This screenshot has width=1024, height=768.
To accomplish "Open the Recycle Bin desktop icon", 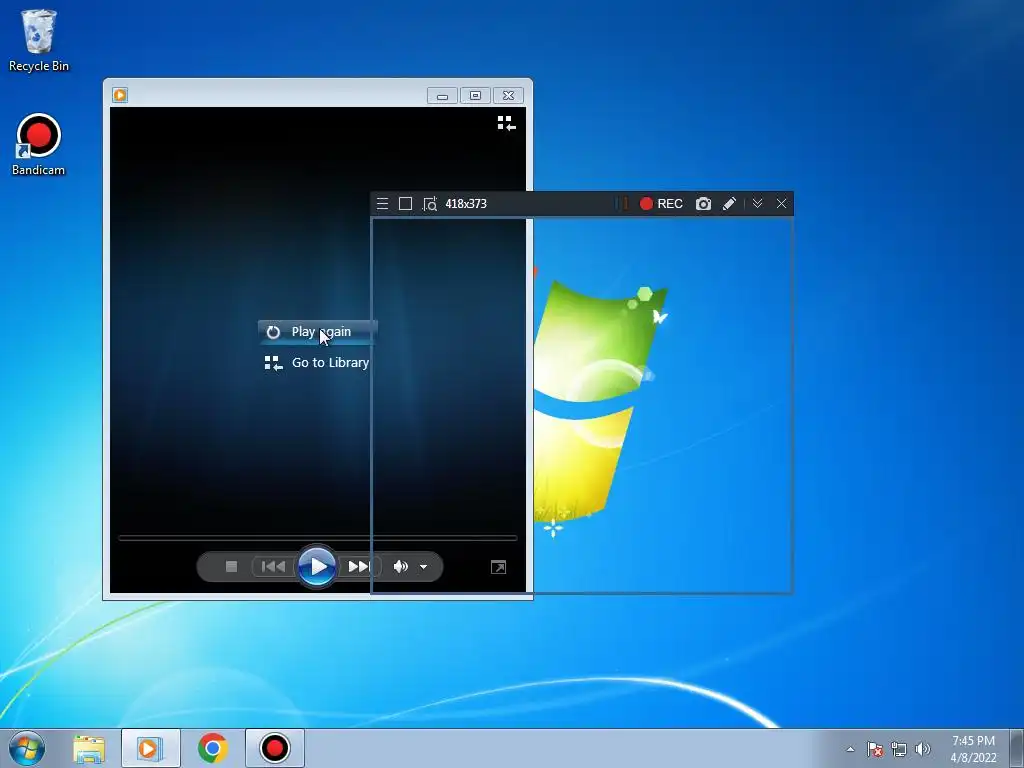I will (39, 40).
